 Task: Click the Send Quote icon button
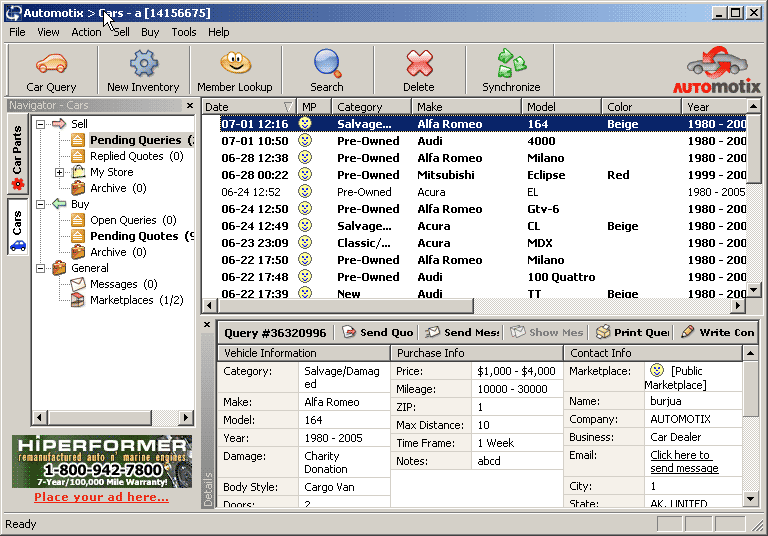[x=377, y=332]
